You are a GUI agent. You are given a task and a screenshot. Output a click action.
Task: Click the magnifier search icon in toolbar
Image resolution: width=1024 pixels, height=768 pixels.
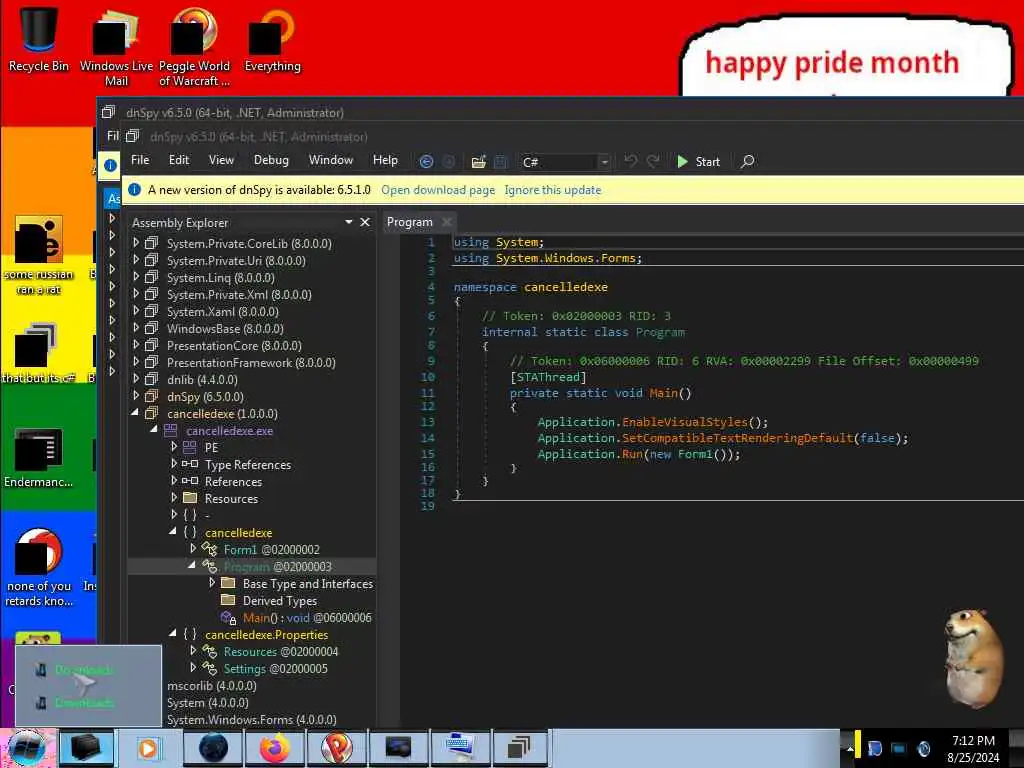pos(748,161)
